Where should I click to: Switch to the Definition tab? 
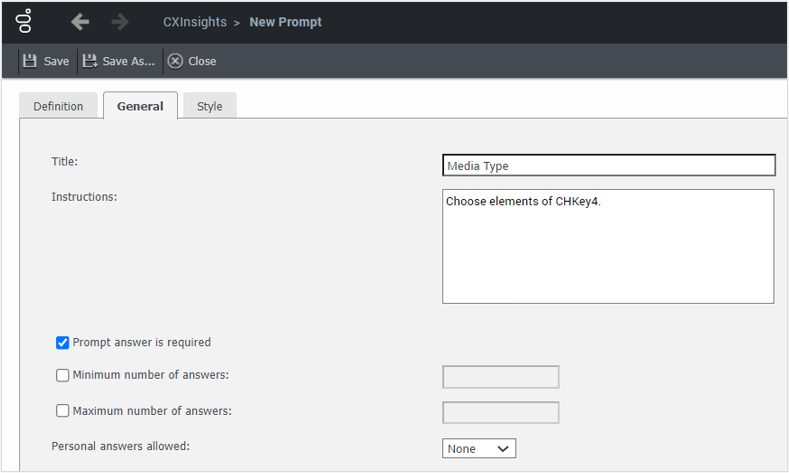(x=58, y=106)
